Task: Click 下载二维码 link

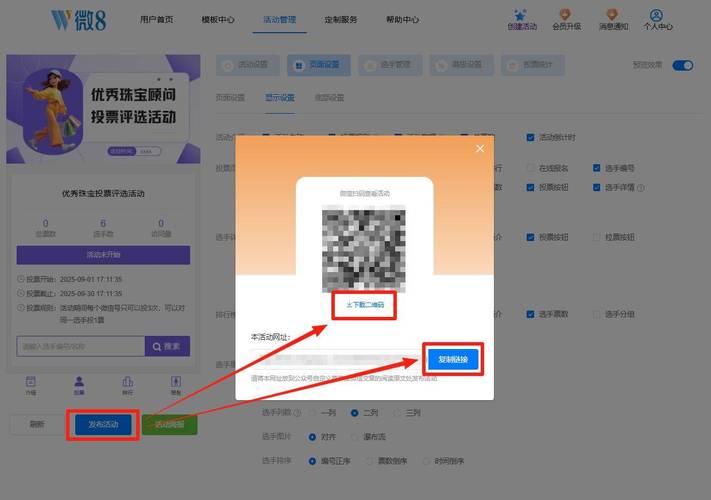Action: [365, 305]
